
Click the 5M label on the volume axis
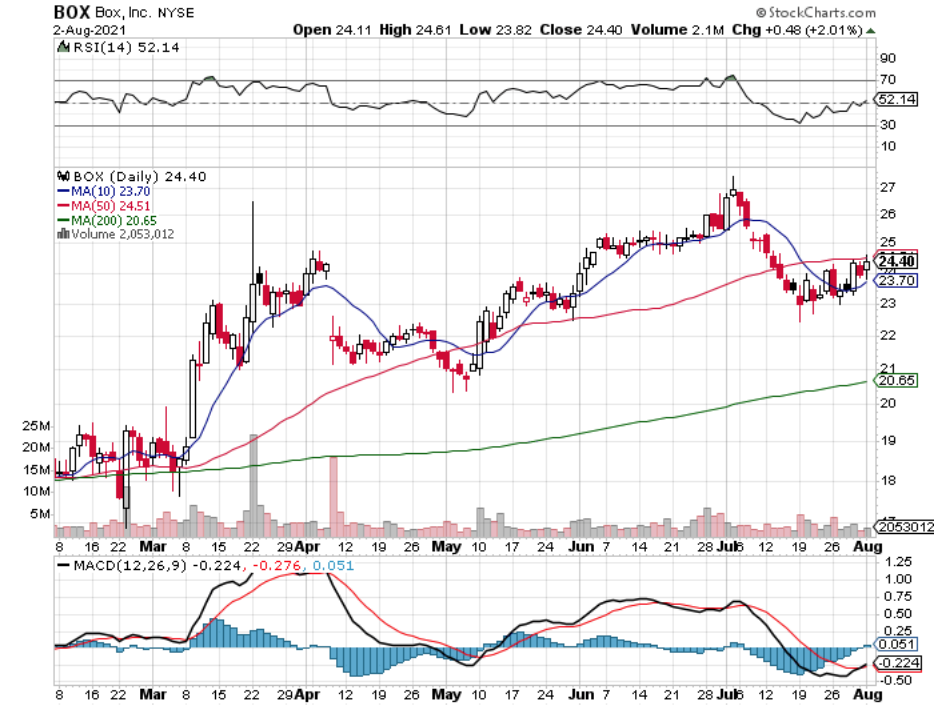[x=40, y=514]
